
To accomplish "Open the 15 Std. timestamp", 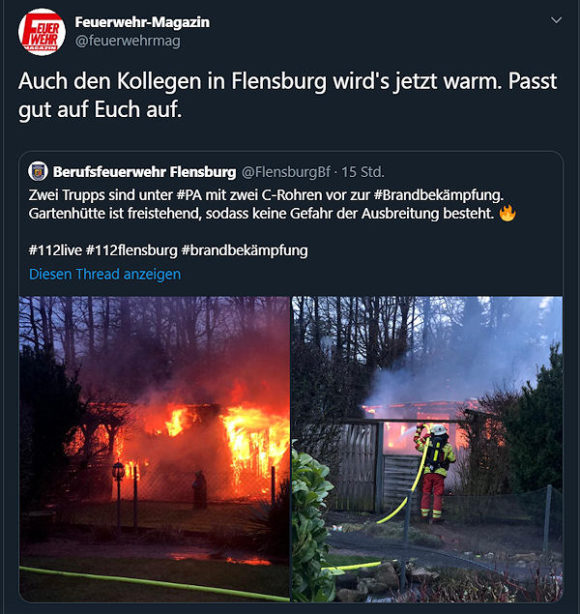I will pyautogui.click(x=363, y=172).
